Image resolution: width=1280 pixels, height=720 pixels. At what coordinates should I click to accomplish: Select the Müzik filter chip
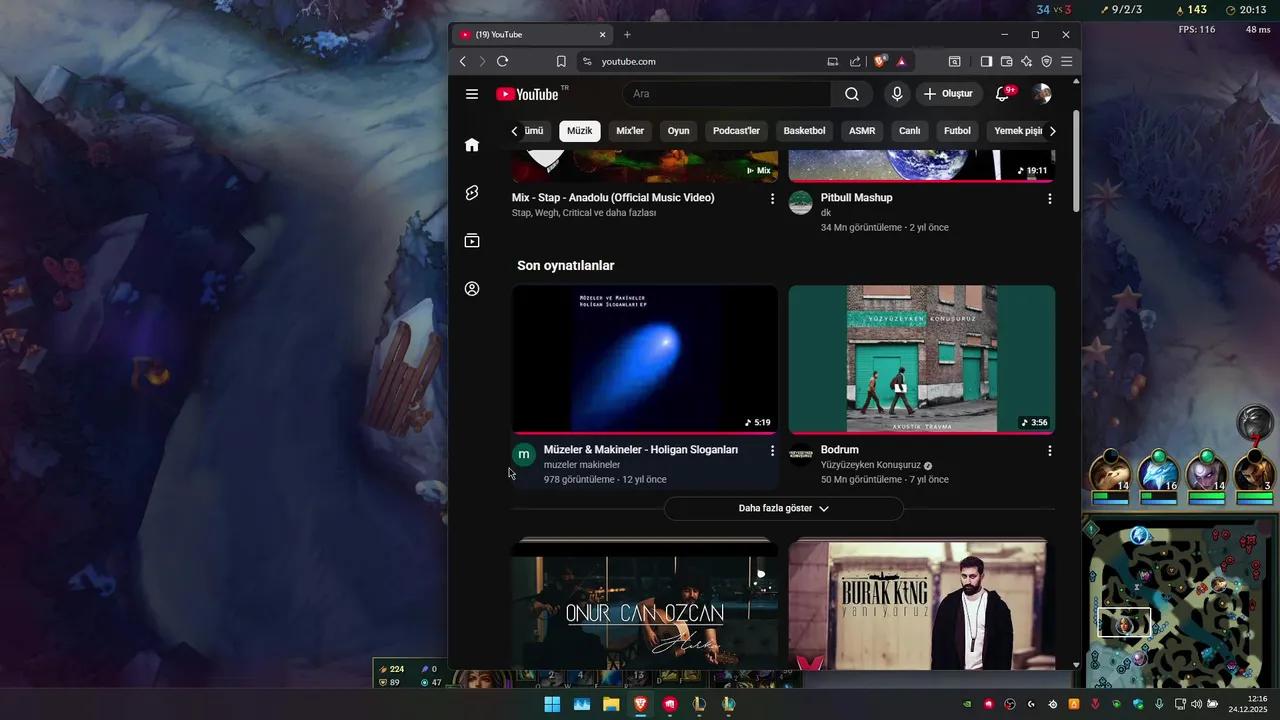tap(579, 130)
